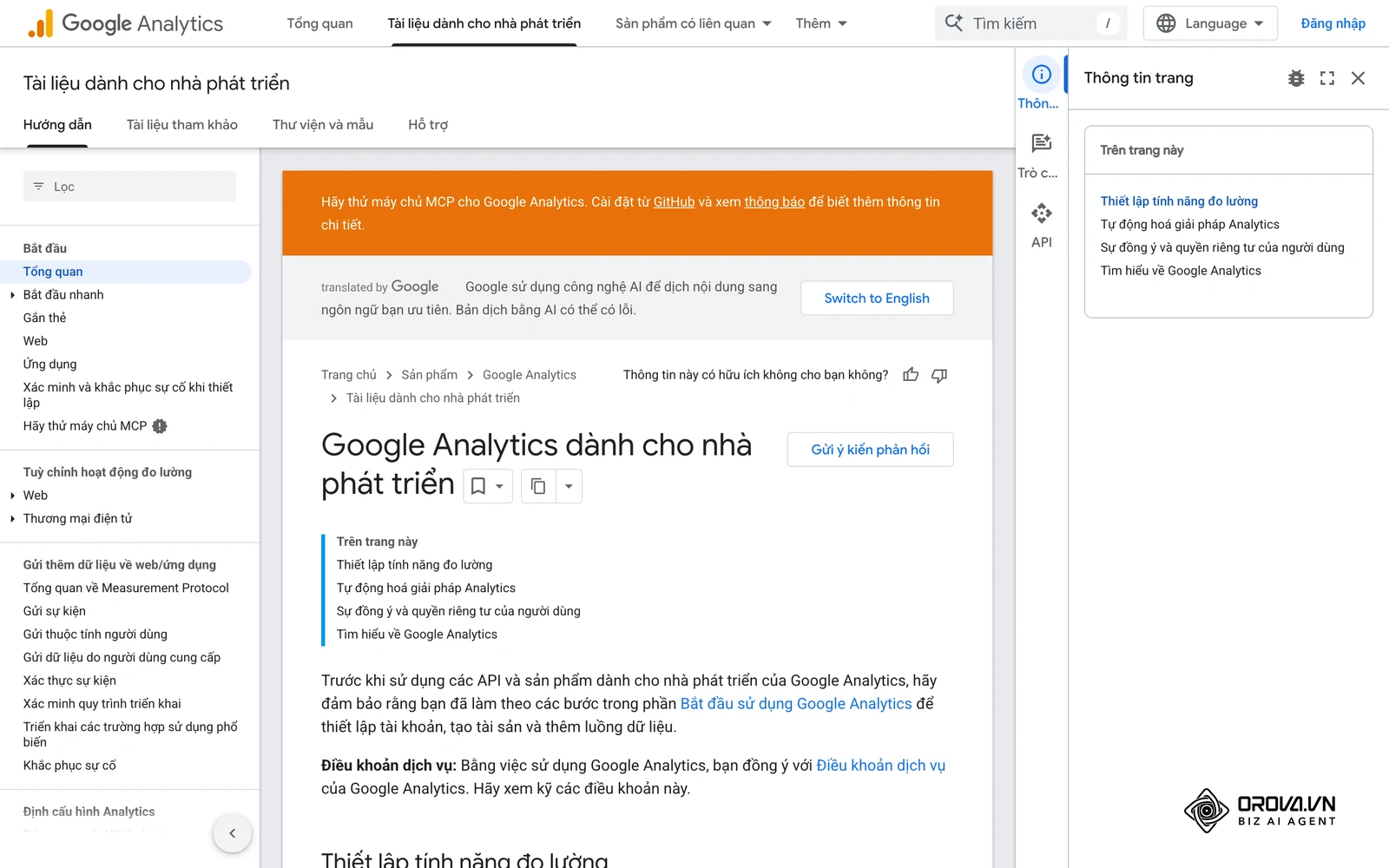Screen dimensions: 1389x868
Task: Select Tổng quan về Measurement Protocol item
Action: (126, 589)
